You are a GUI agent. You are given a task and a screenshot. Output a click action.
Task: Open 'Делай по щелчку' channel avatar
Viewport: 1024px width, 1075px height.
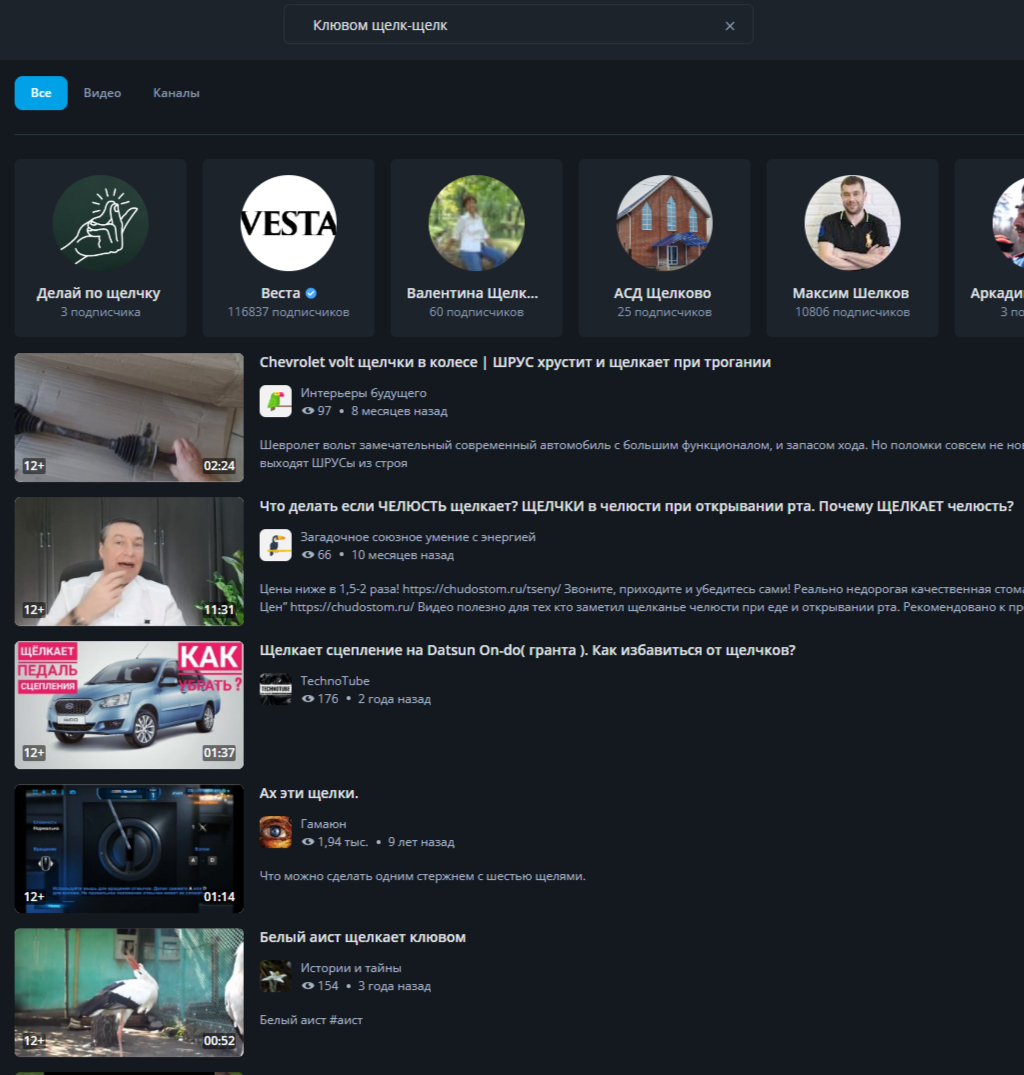click(x=100, y=223)
